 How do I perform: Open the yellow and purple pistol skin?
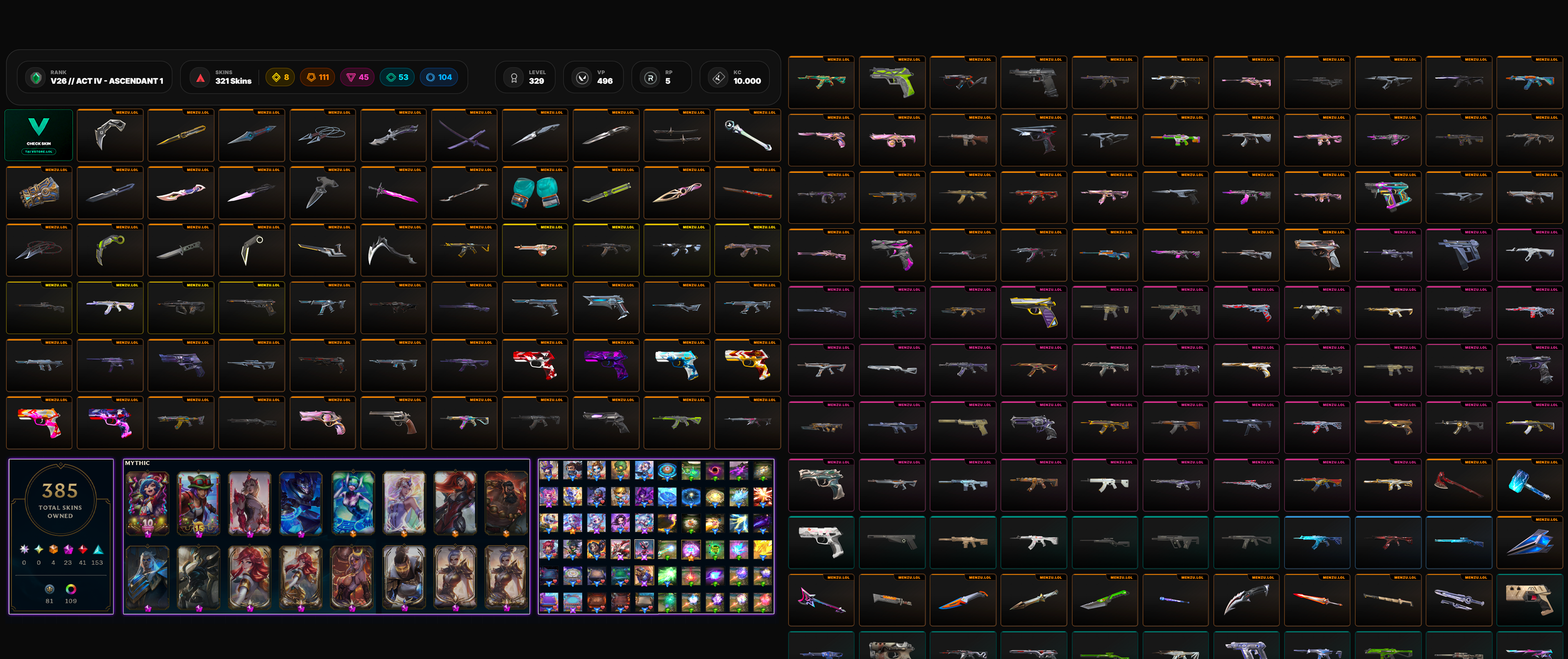pyautogui.click(x=1034, y=312)
